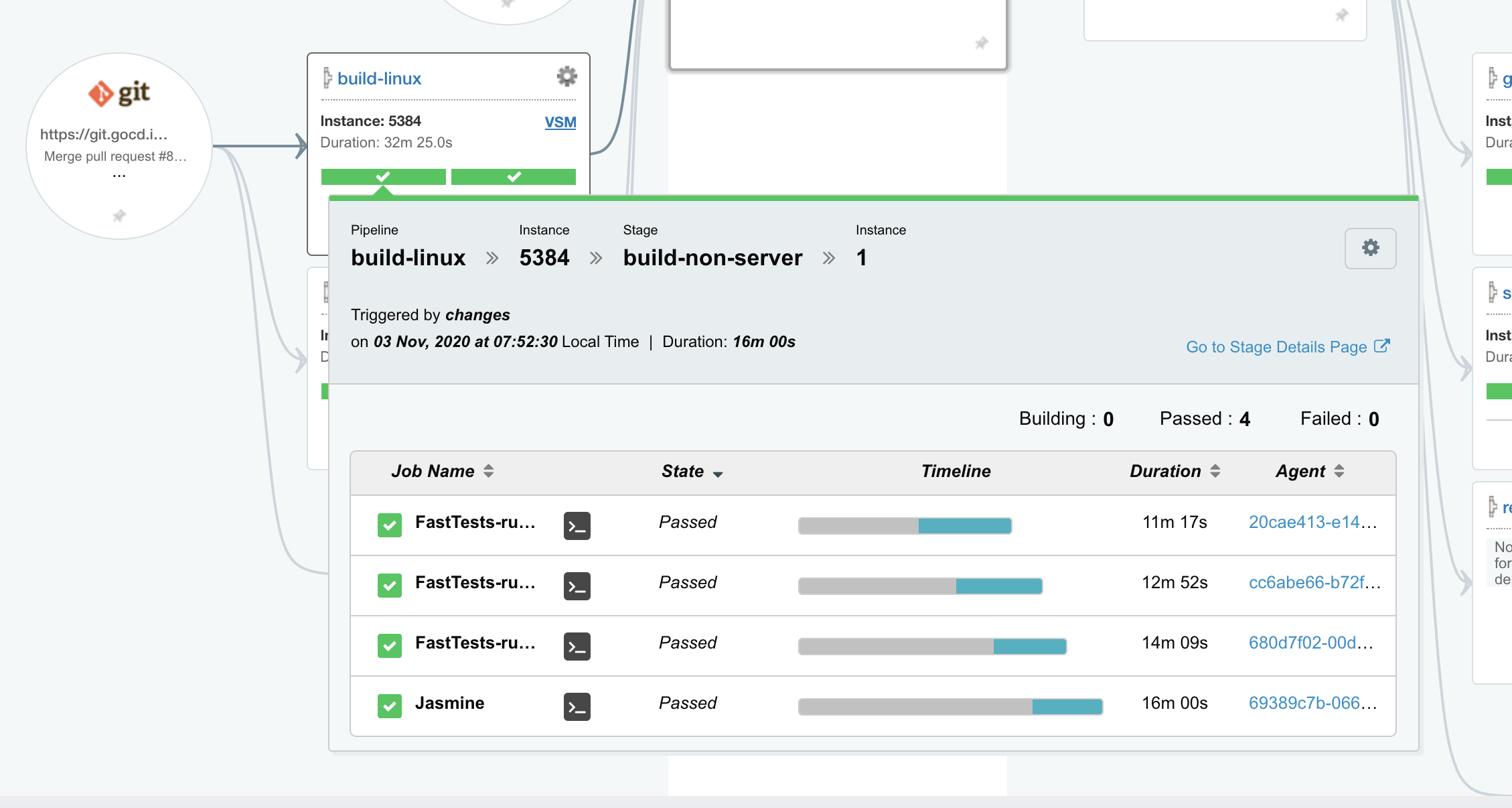Click the stage overview settings gear button
This screenshot has height=808, width=1512.
pos(1371,248)
